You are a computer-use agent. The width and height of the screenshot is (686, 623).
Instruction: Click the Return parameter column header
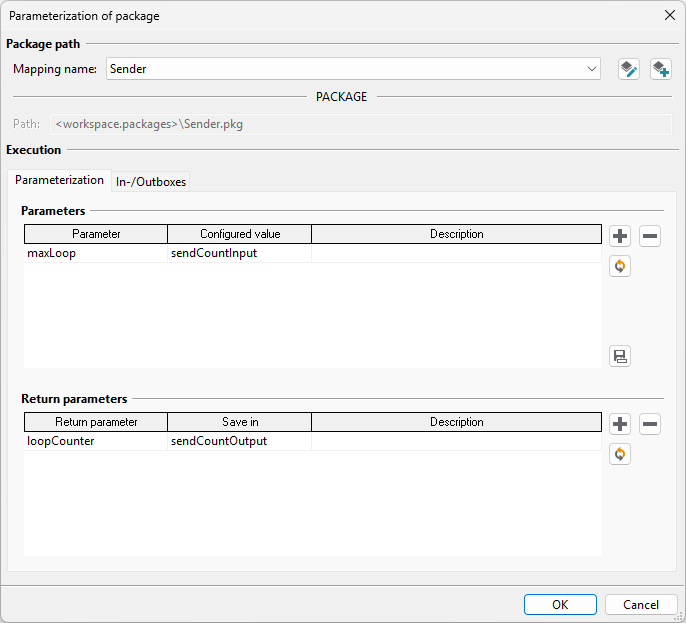[96, 422]
